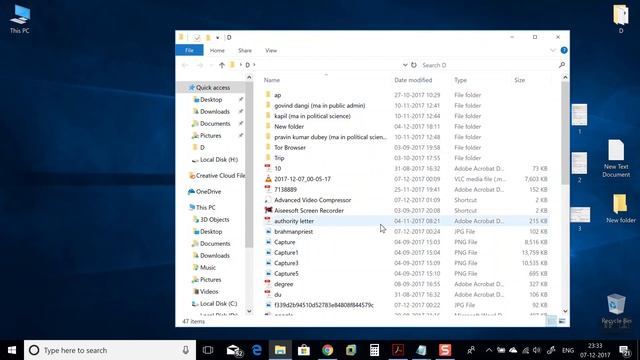Open the recent locations dropdown arrow

[x=211, y=65]
